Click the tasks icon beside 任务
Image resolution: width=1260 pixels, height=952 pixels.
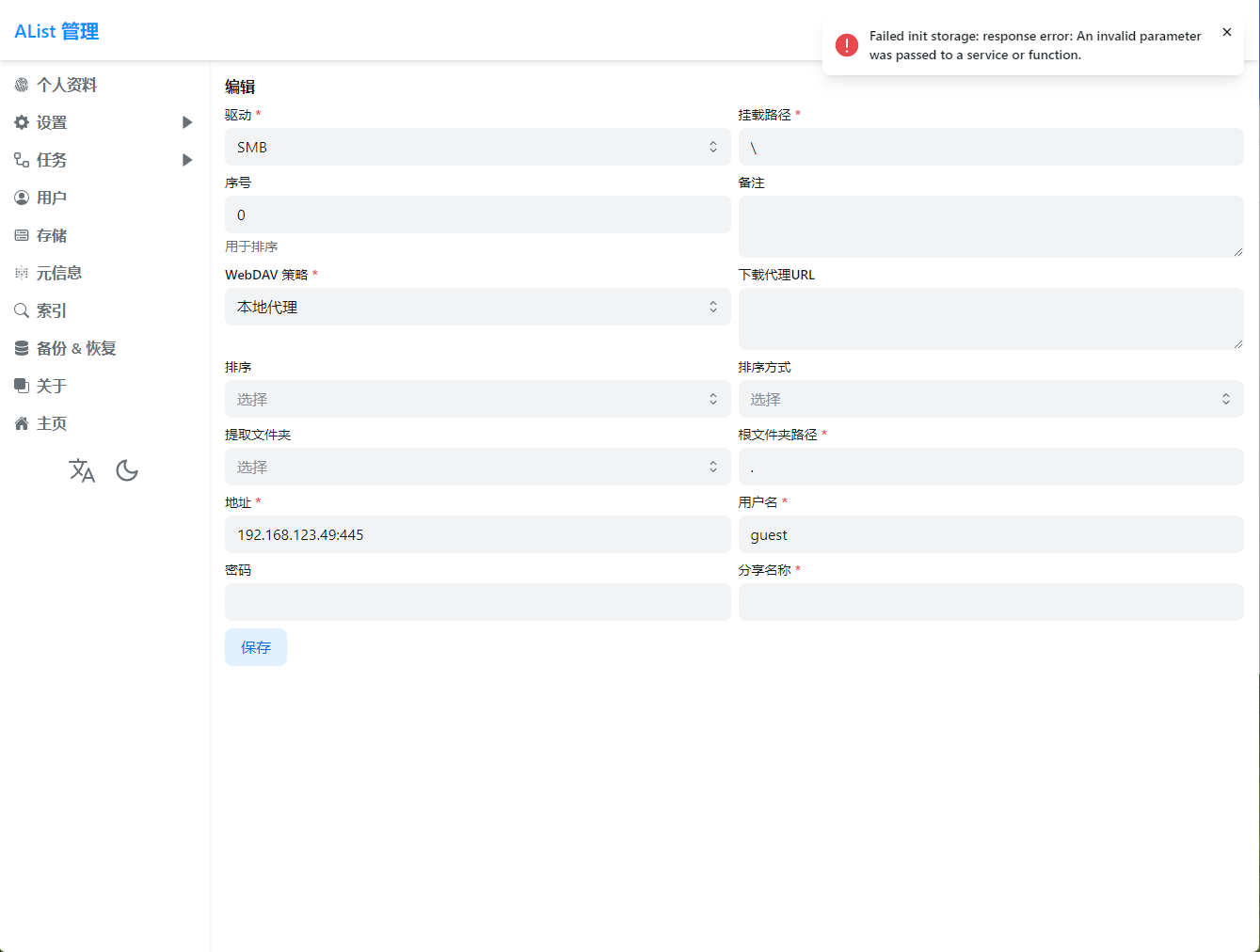tap(22, 160)
